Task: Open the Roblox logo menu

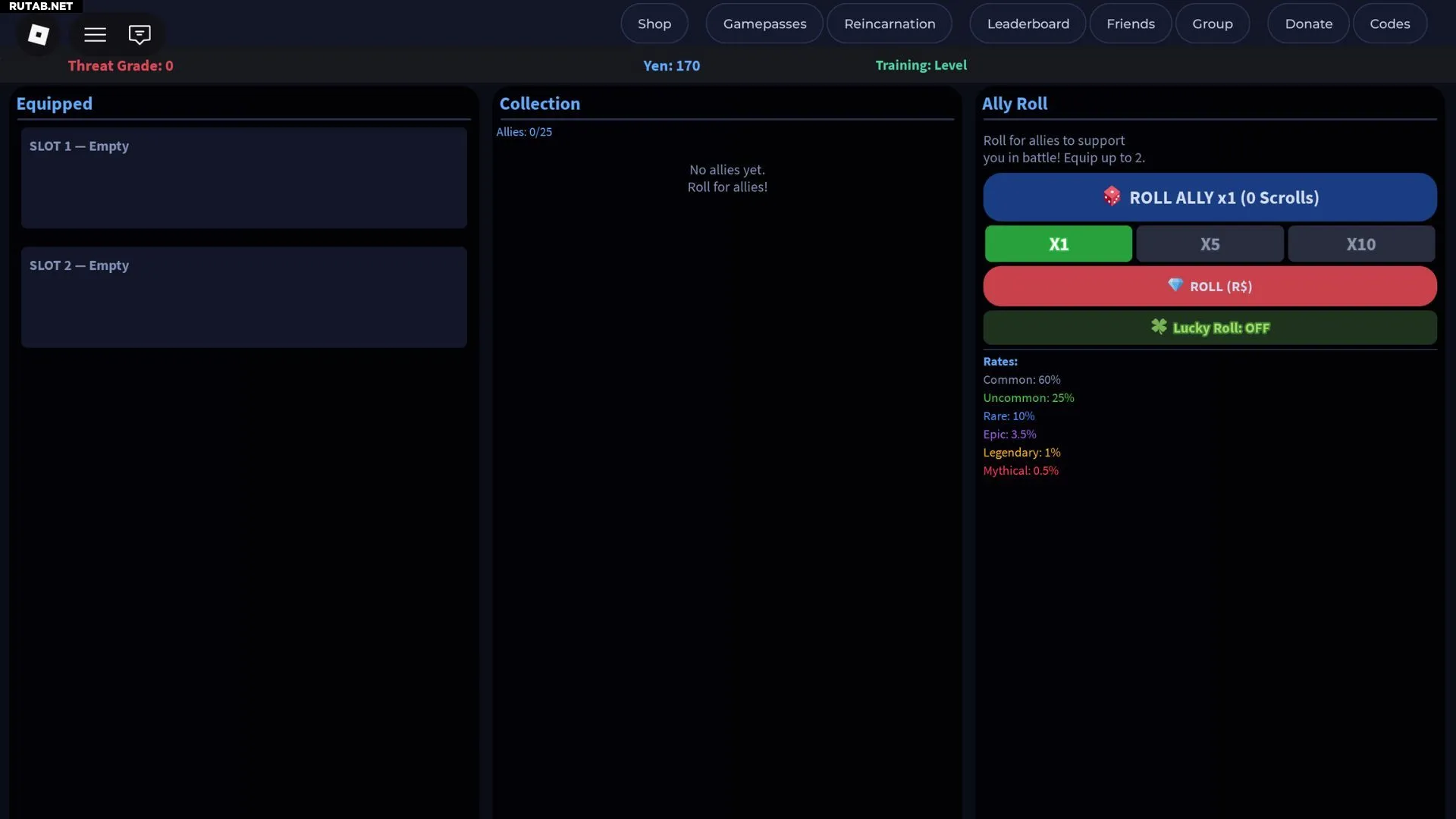Action: click(38, 34)
